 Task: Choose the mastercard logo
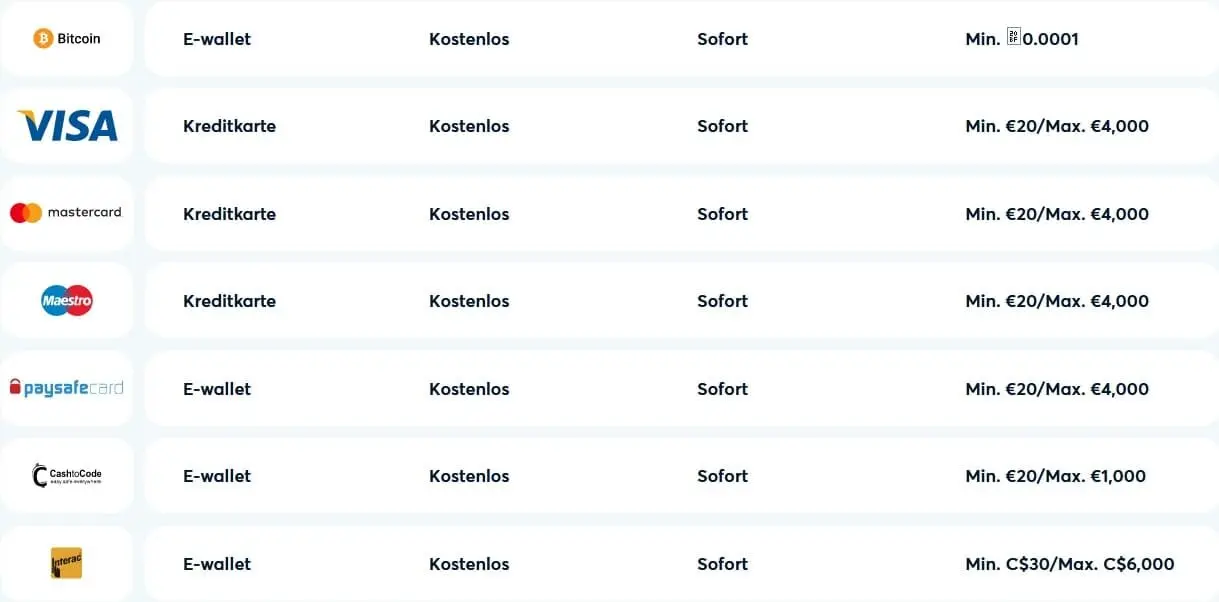(x=66, y=213)
